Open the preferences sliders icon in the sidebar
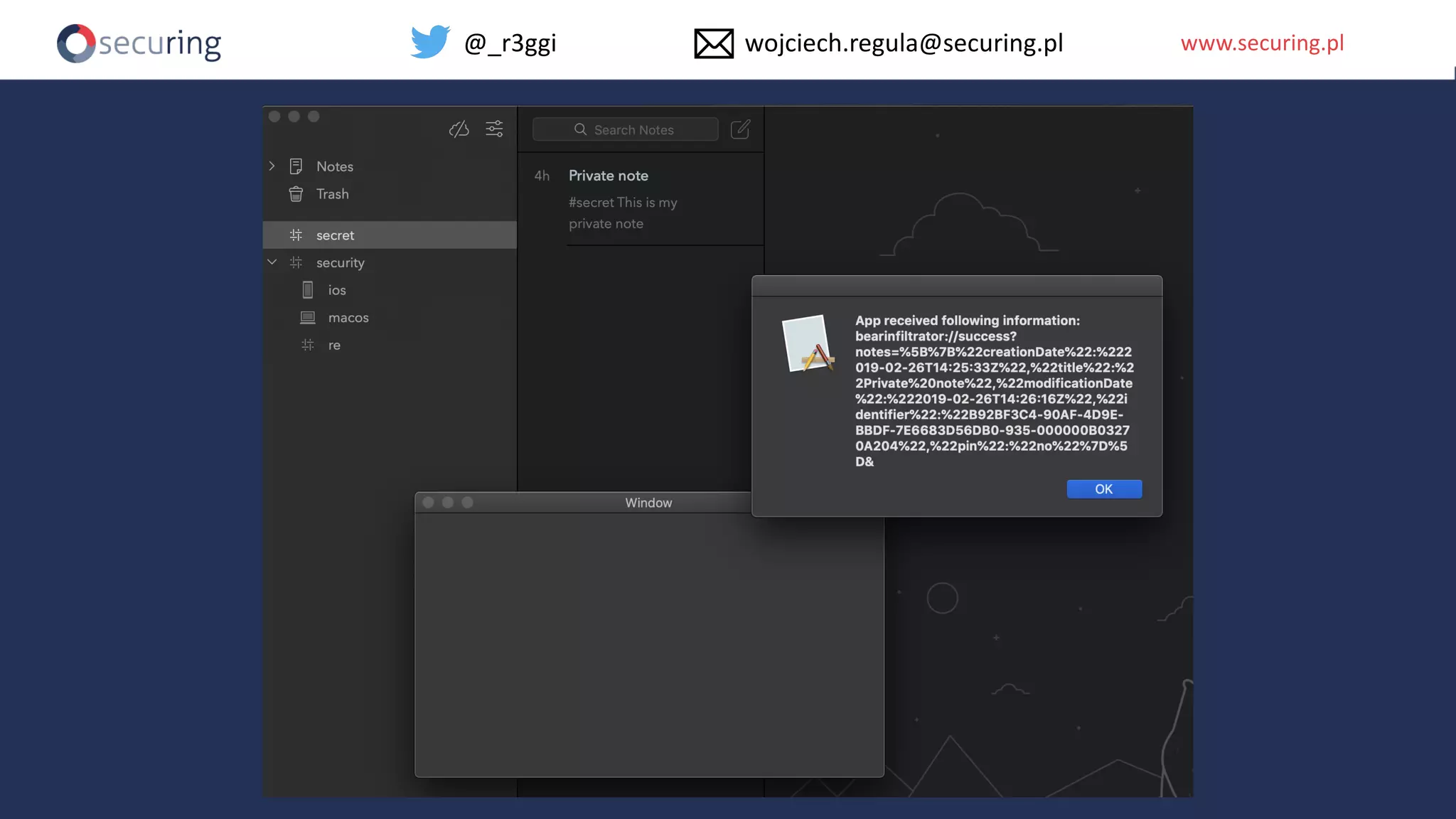1456x819 pixels. 494,129
